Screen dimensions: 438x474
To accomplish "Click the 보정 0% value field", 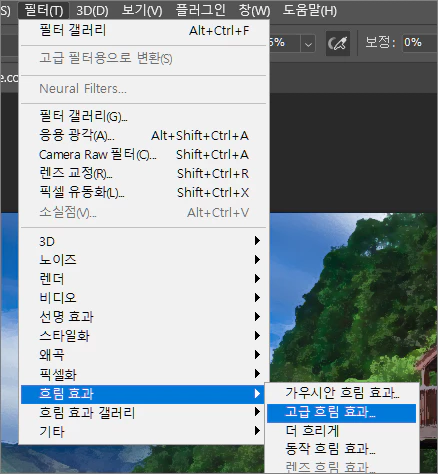I will click(420, 43).
